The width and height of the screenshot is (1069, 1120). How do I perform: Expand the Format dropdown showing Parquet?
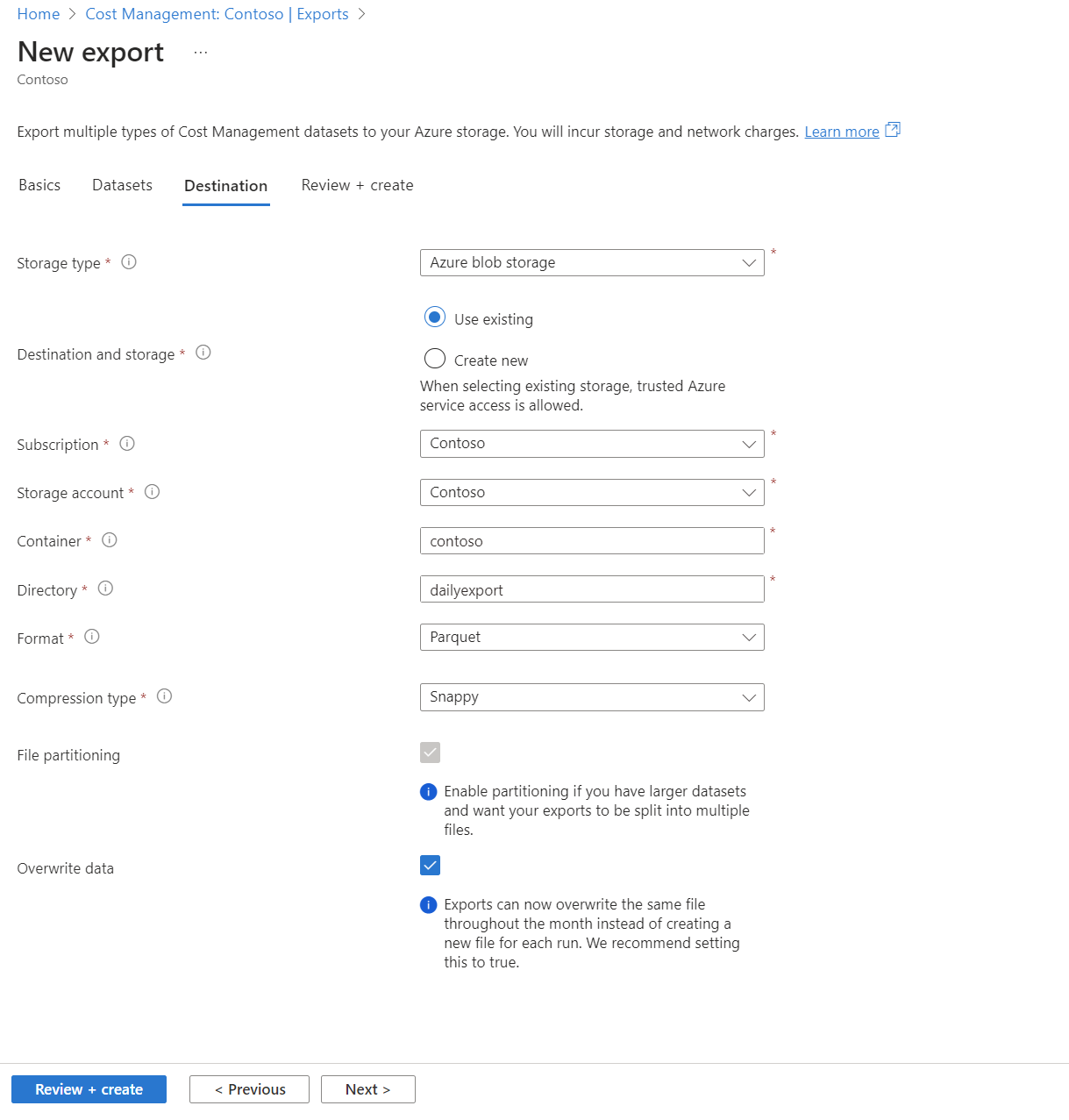point(592,637)
